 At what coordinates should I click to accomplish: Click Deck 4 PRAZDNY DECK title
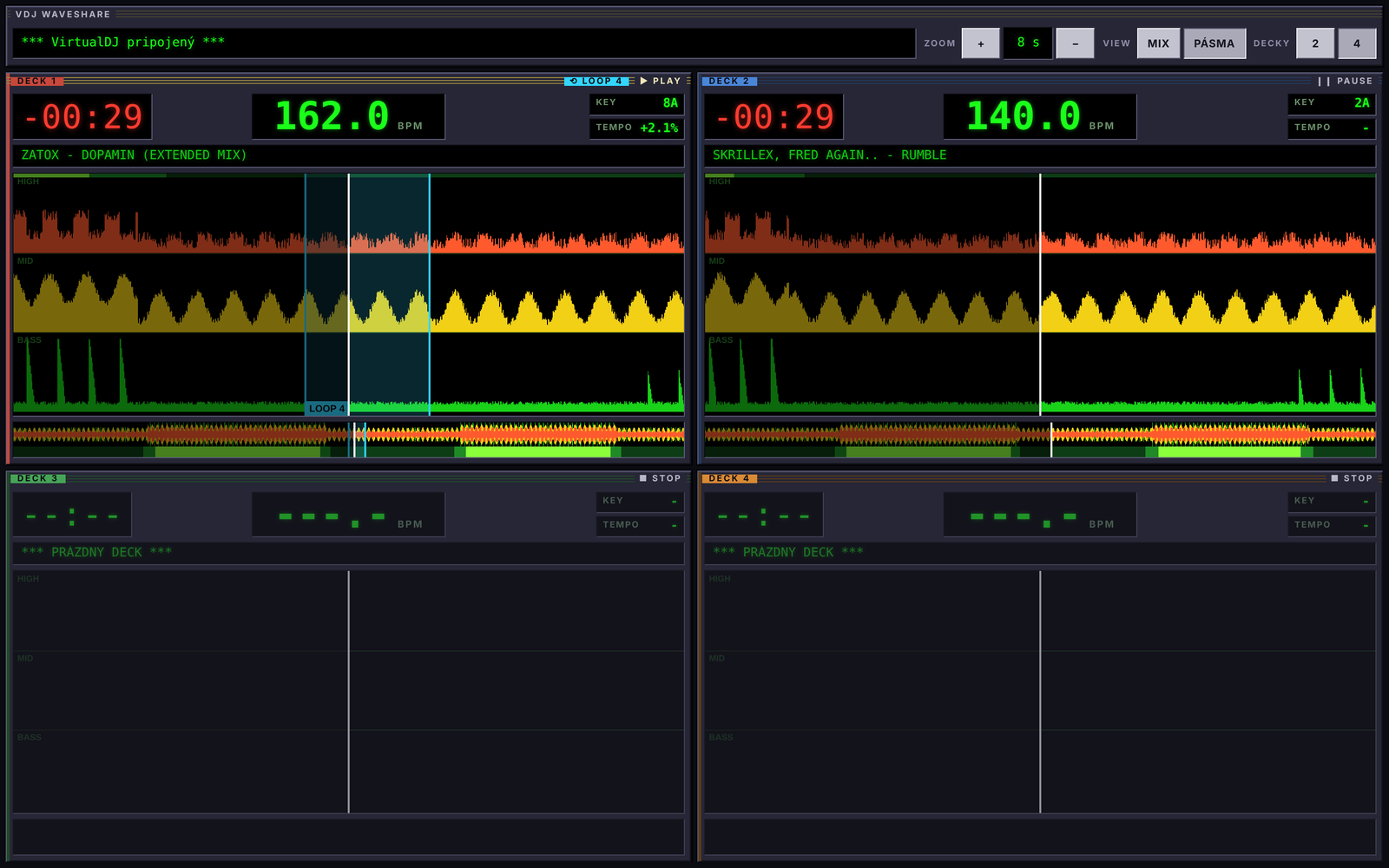[788, 552]
